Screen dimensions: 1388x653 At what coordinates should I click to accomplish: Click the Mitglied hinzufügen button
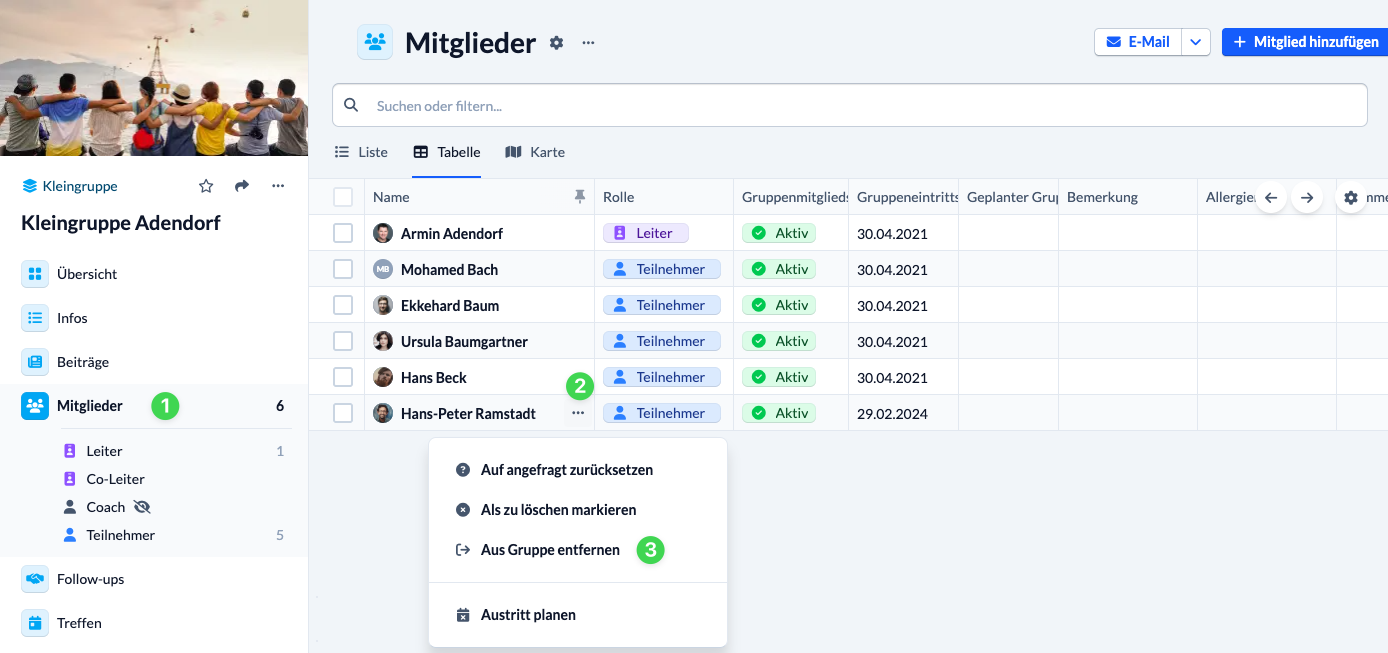coord(1304,42)
